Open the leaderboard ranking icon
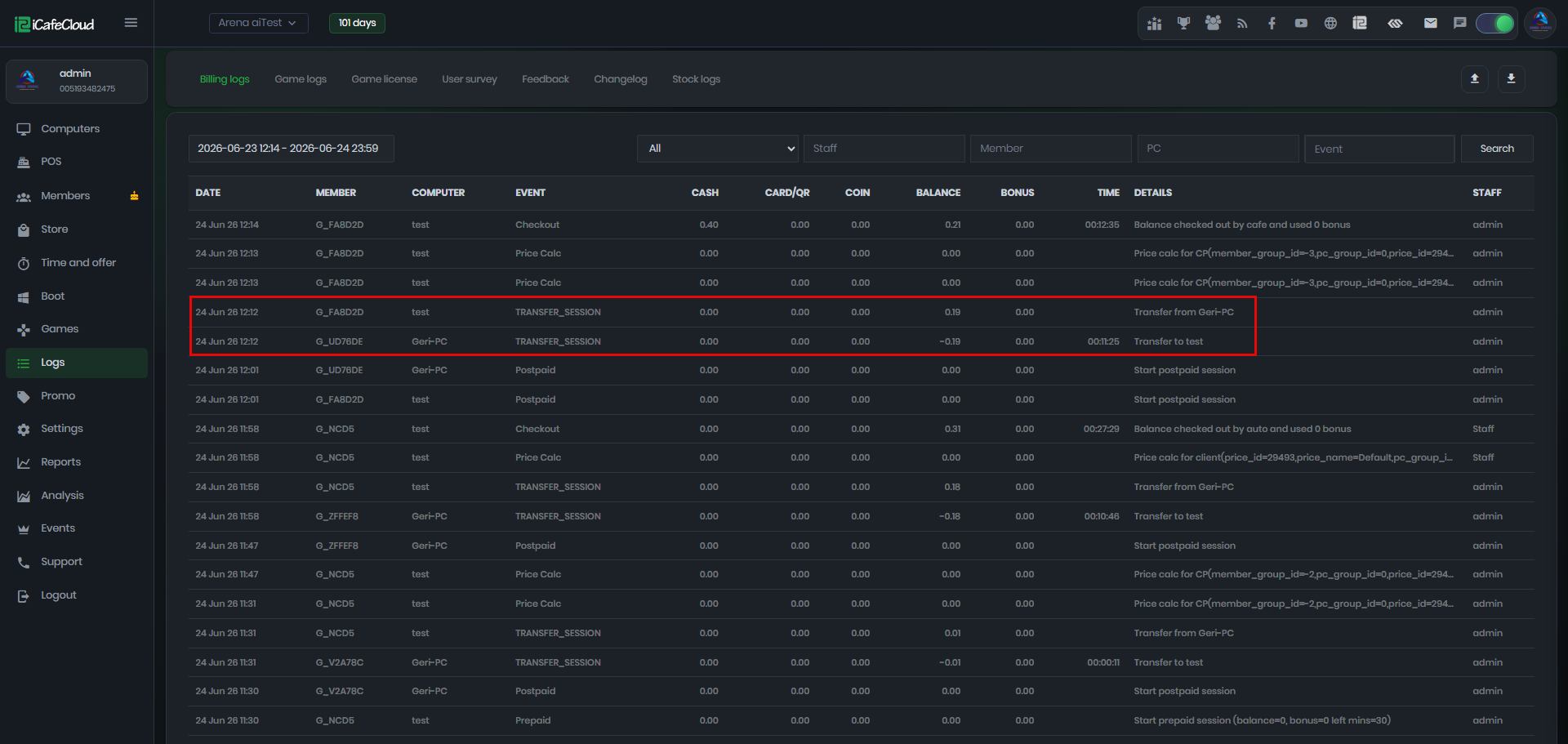This screenshot has width=1568, height=744. 1154,24
